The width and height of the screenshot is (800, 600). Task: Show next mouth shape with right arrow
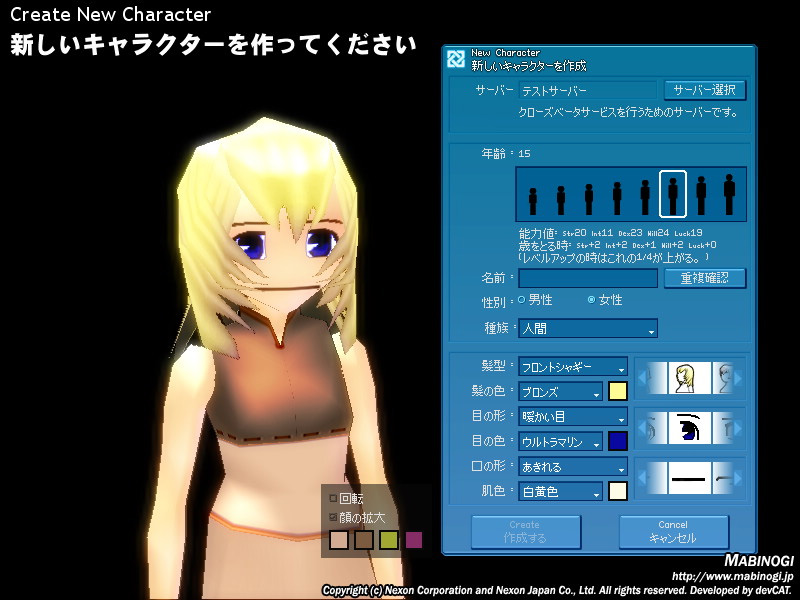click(738, 478)
